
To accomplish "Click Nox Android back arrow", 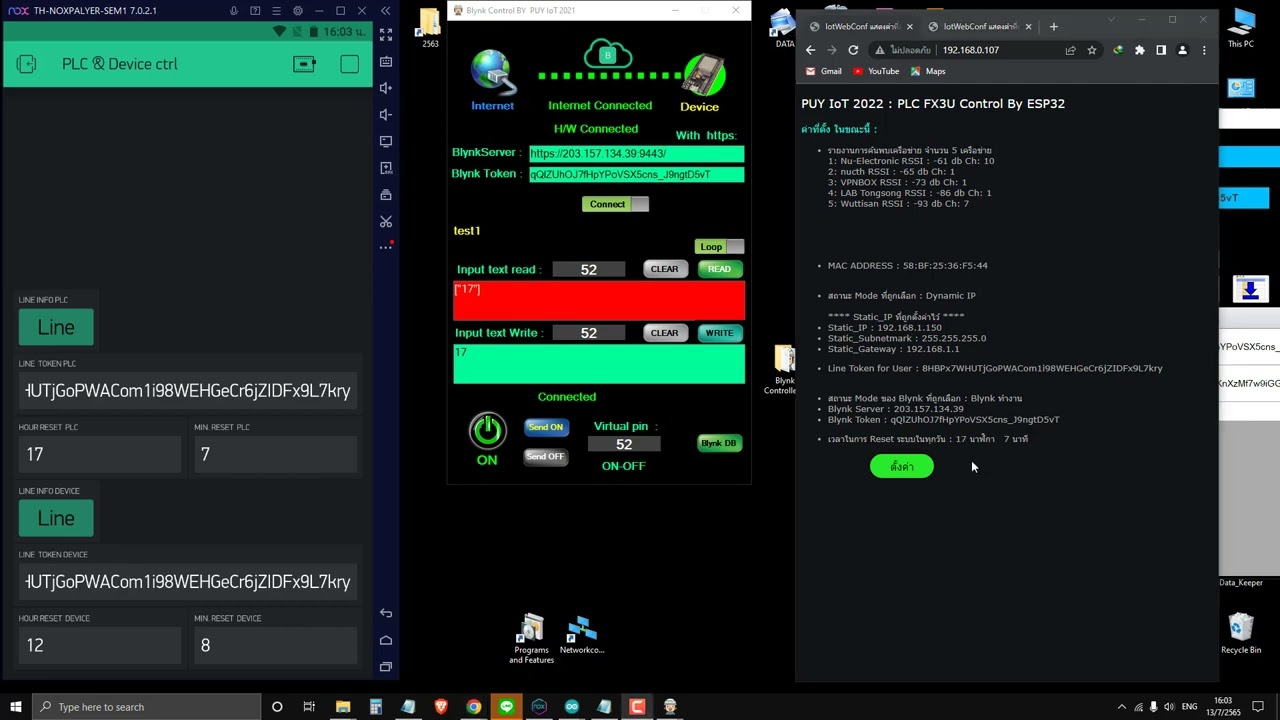I will [386, 613].
